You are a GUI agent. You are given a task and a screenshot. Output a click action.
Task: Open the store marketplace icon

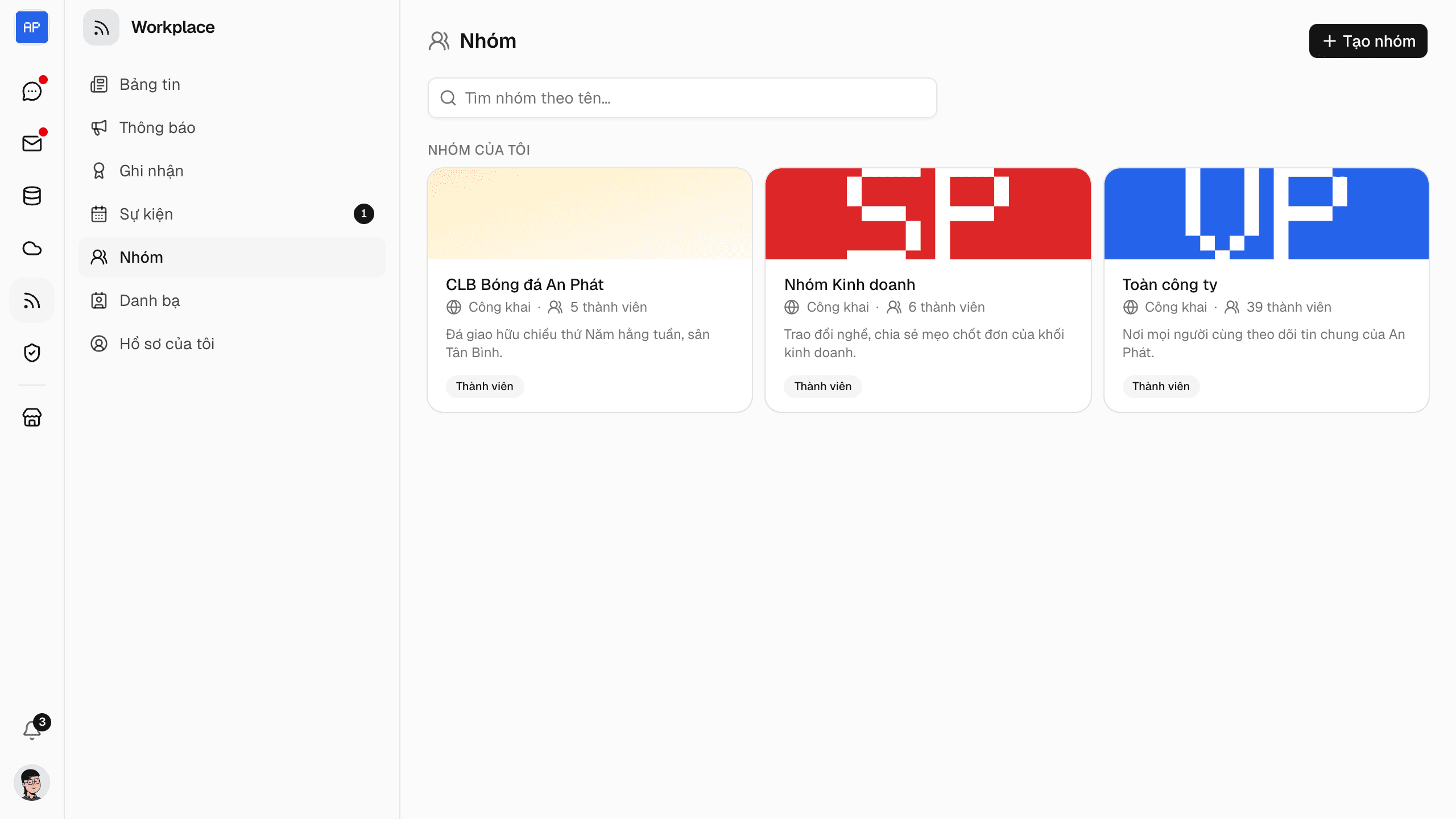click(x=32, y=417)
